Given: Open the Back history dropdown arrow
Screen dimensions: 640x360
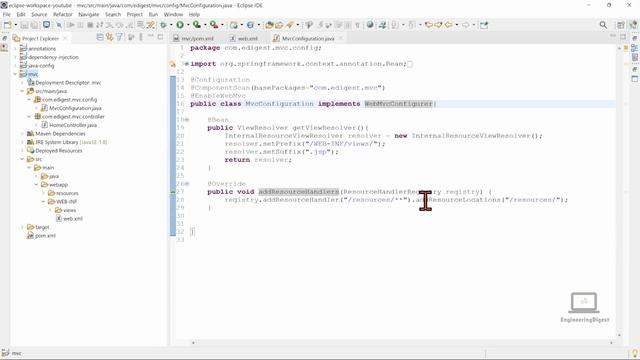Looking at the screenshot, I should click(456, 25).
